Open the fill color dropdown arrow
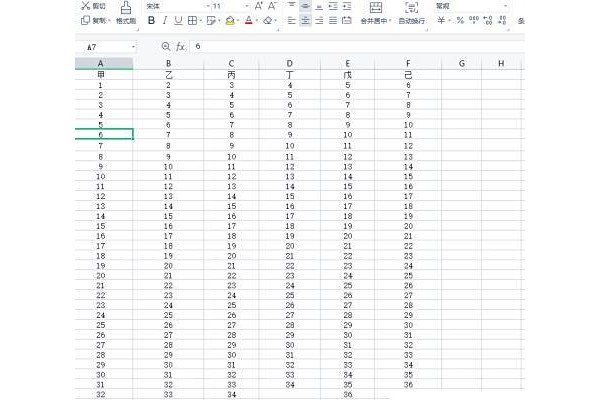Viewport: 600px width, 400px height. 238,21
